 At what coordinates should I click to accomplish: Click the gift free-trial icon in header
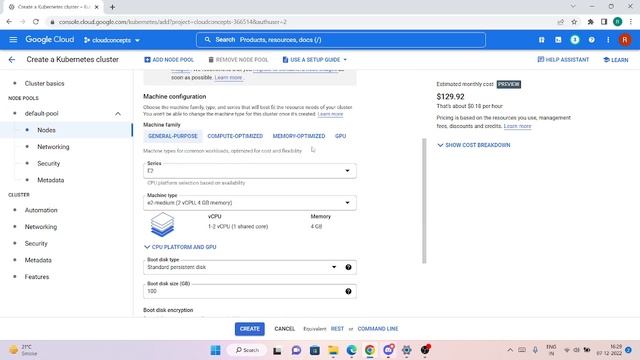click(542, 40)
